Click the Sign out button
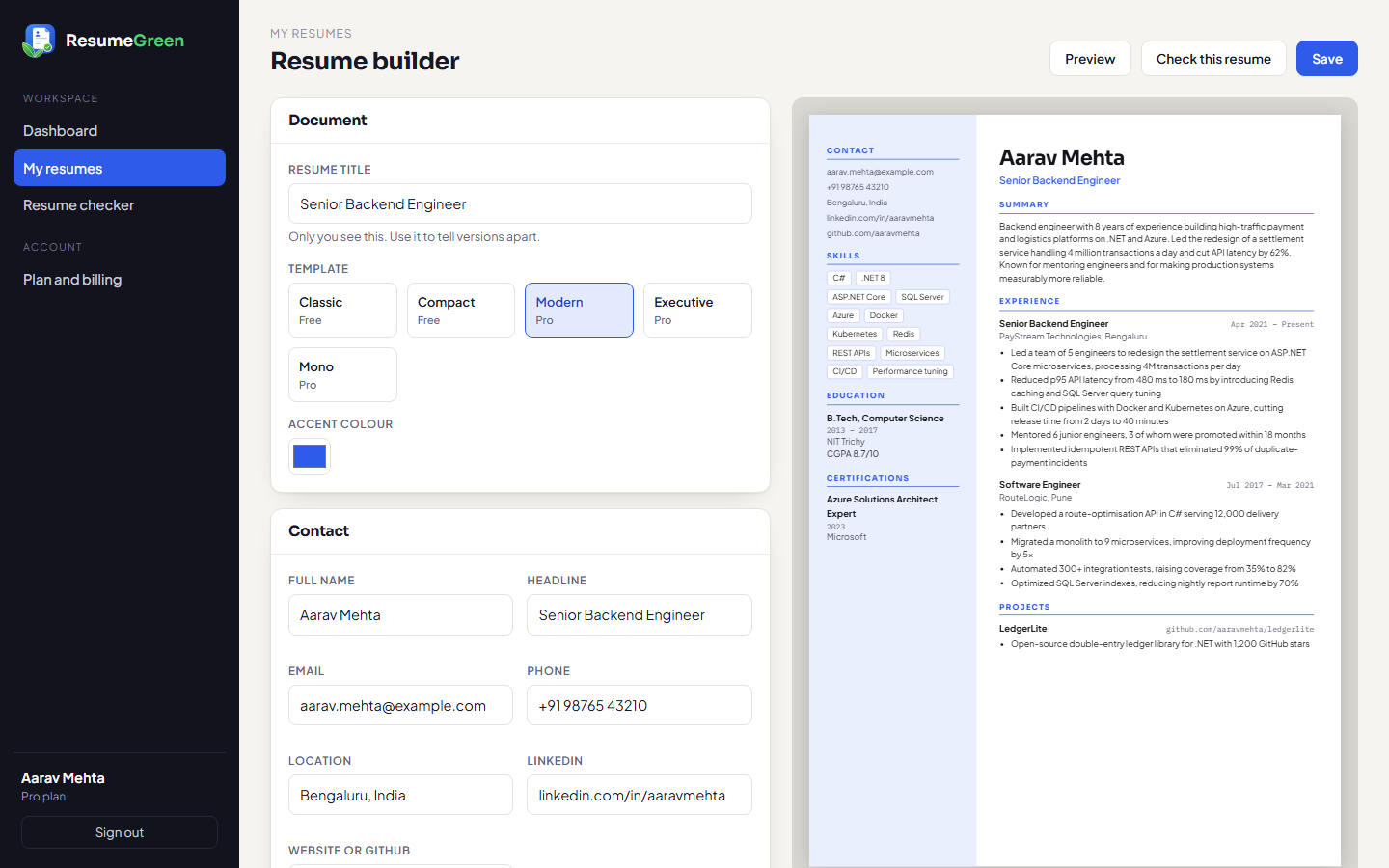The width and height of the screenshot is (1389, 868). pos(120,832)
